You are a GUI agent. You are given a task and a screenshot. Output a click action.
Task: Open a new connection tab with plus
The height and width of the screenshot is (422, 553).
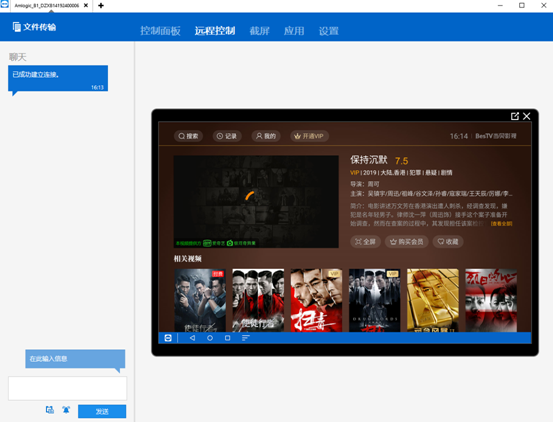[x=101, y=5]
